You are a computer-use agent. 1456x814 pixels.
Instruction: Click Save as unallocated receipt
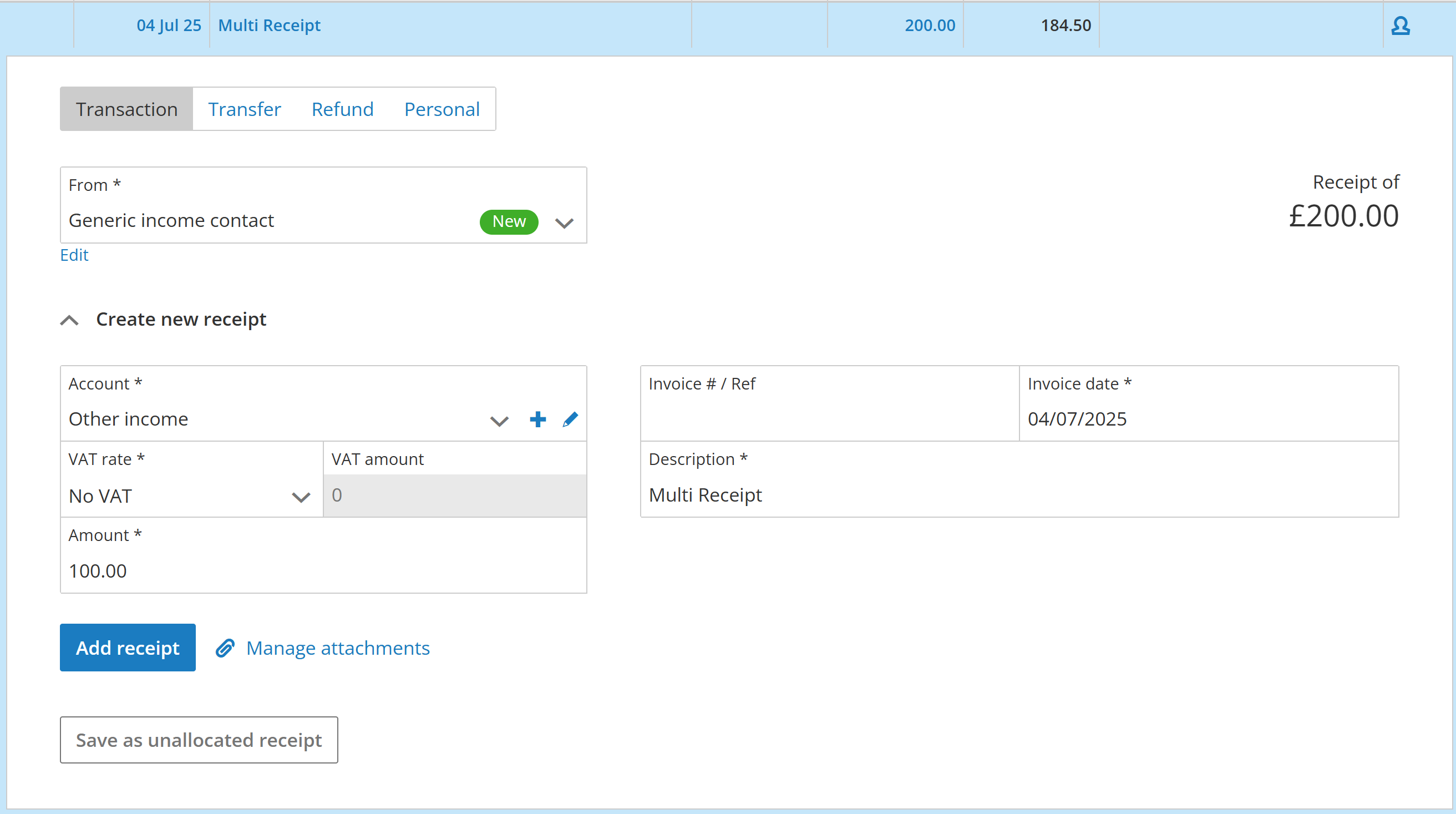(199, 740)
